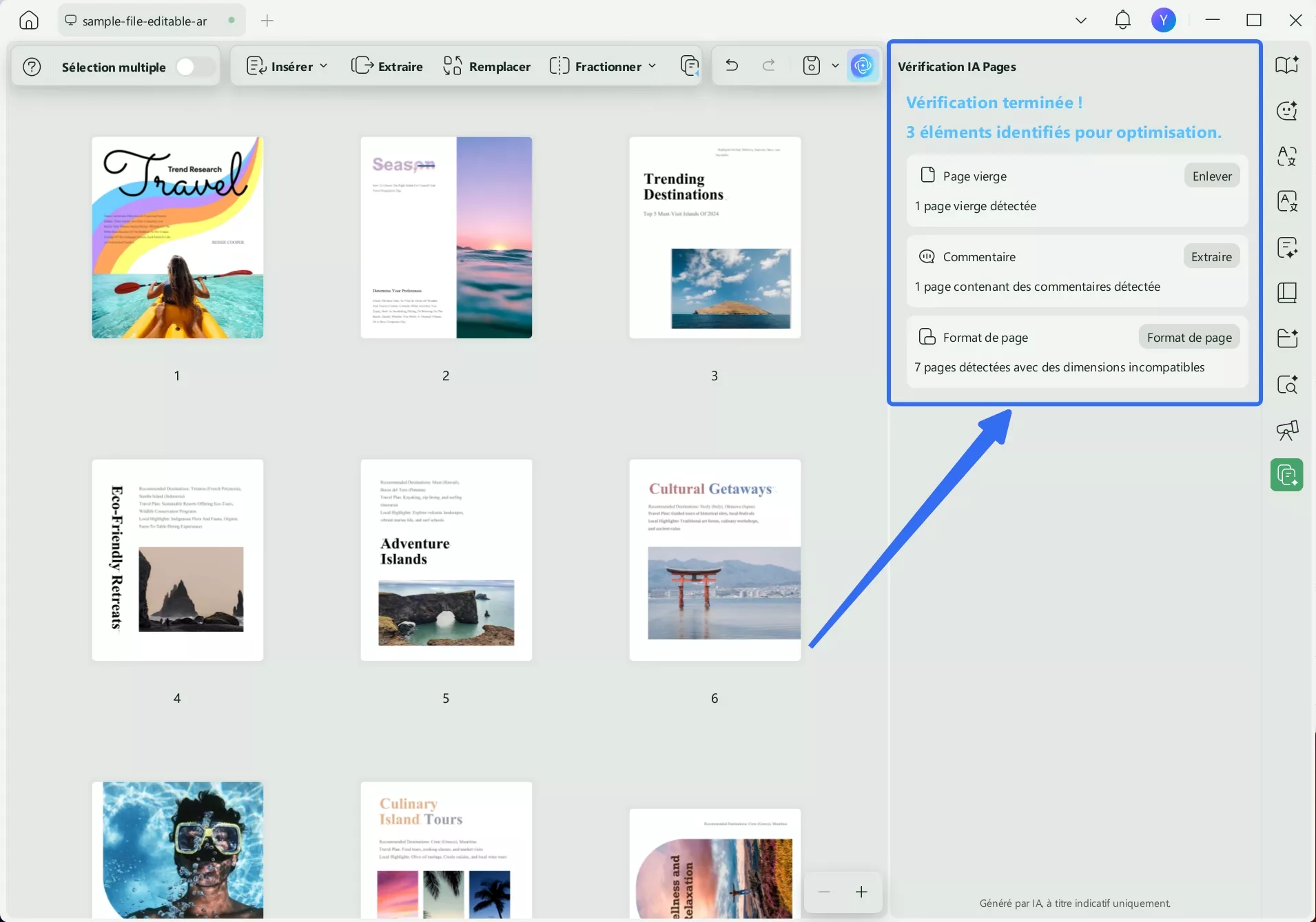The height and width of the screenshot is (922, 1316).
Task: Click the Undo icon in the toolbar
Action: click(x=732, y=65)
